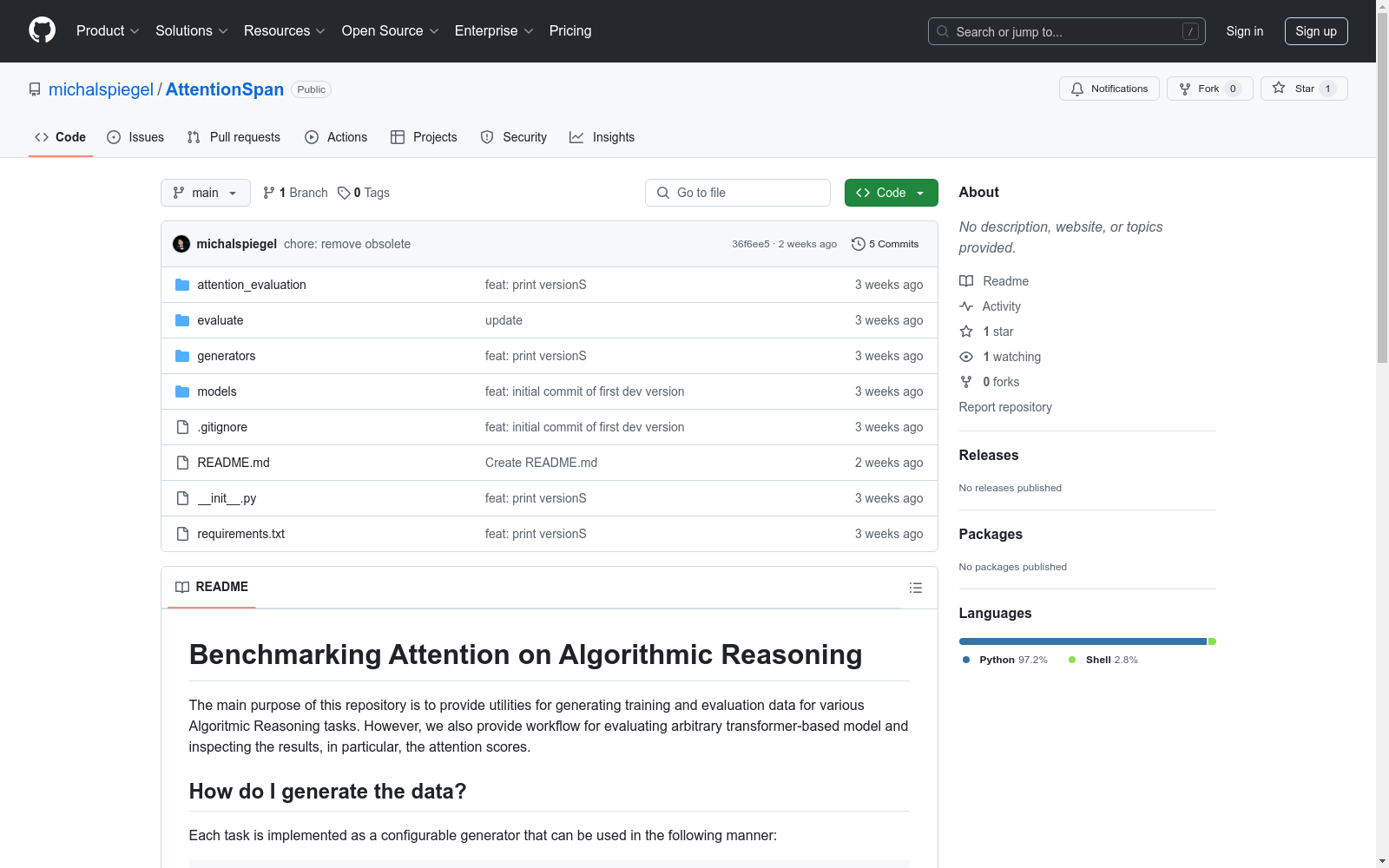Open the michalspiegel owner profile link

point(101,89)
